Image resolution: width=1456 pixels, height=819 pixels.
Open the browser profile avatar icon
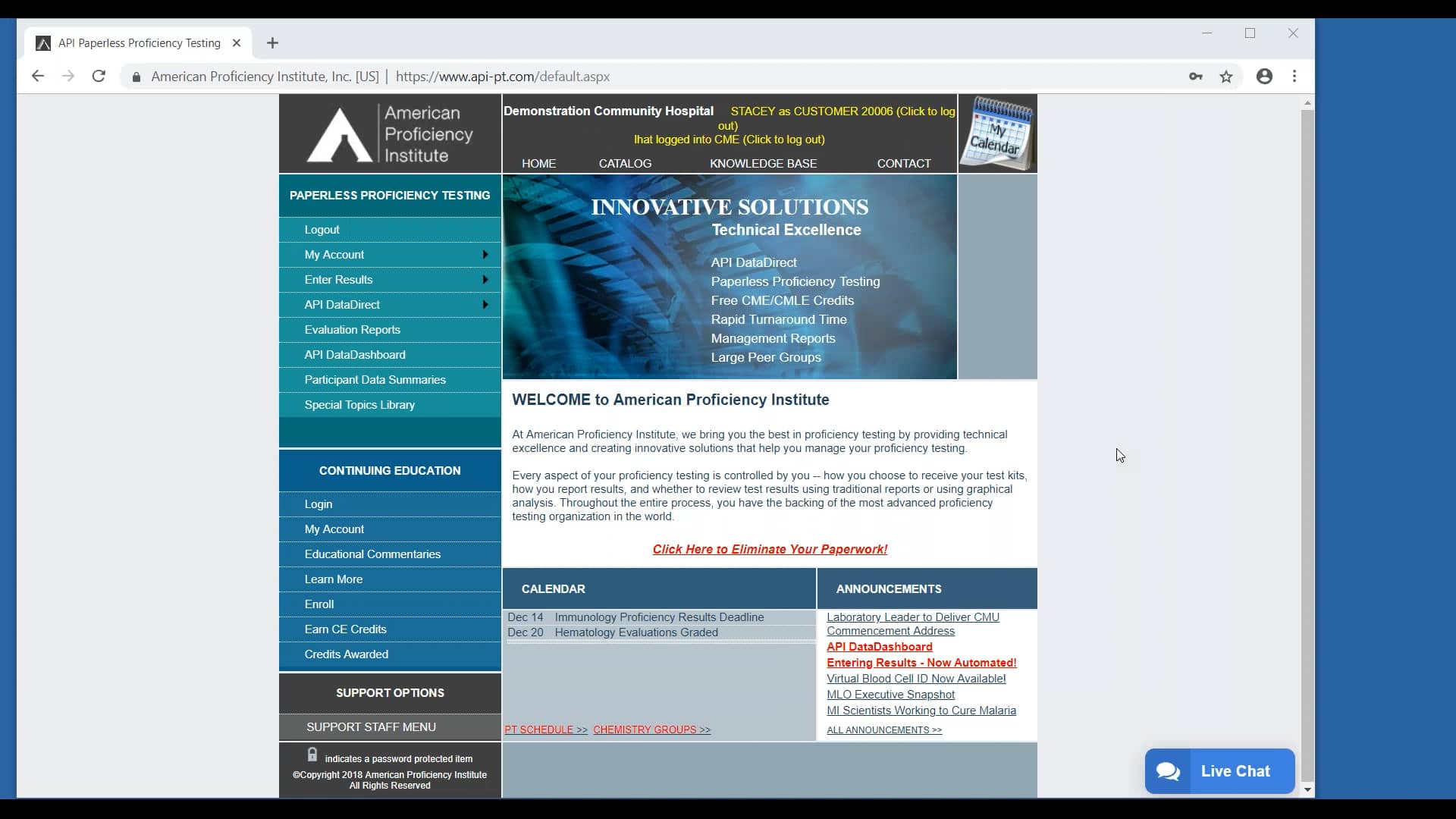click(1264, 77)
